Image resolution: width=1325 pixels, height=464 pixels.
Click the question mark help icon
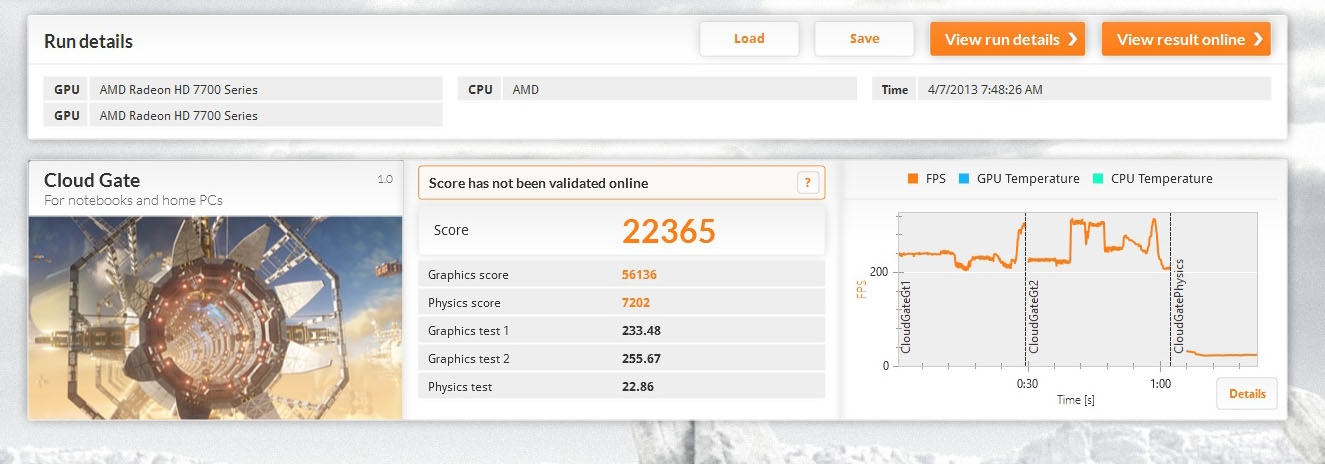(x=808, y=183)
